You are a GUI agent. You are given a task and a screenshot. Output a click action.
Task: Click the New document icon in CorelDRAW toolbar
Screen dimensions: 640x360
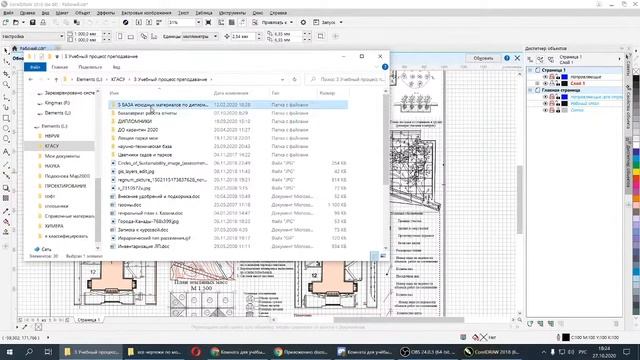point(6,22)
